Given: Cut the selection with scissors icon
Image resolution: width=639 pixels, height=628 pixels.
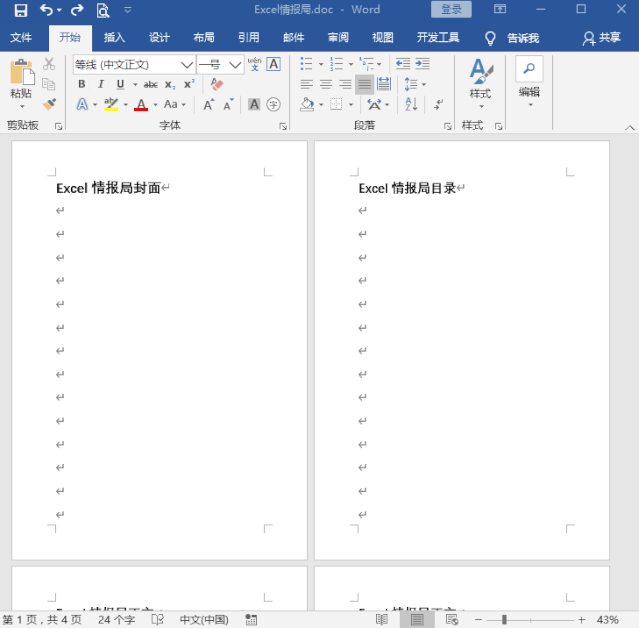Looking at the screenshot, I should (49, 64).
